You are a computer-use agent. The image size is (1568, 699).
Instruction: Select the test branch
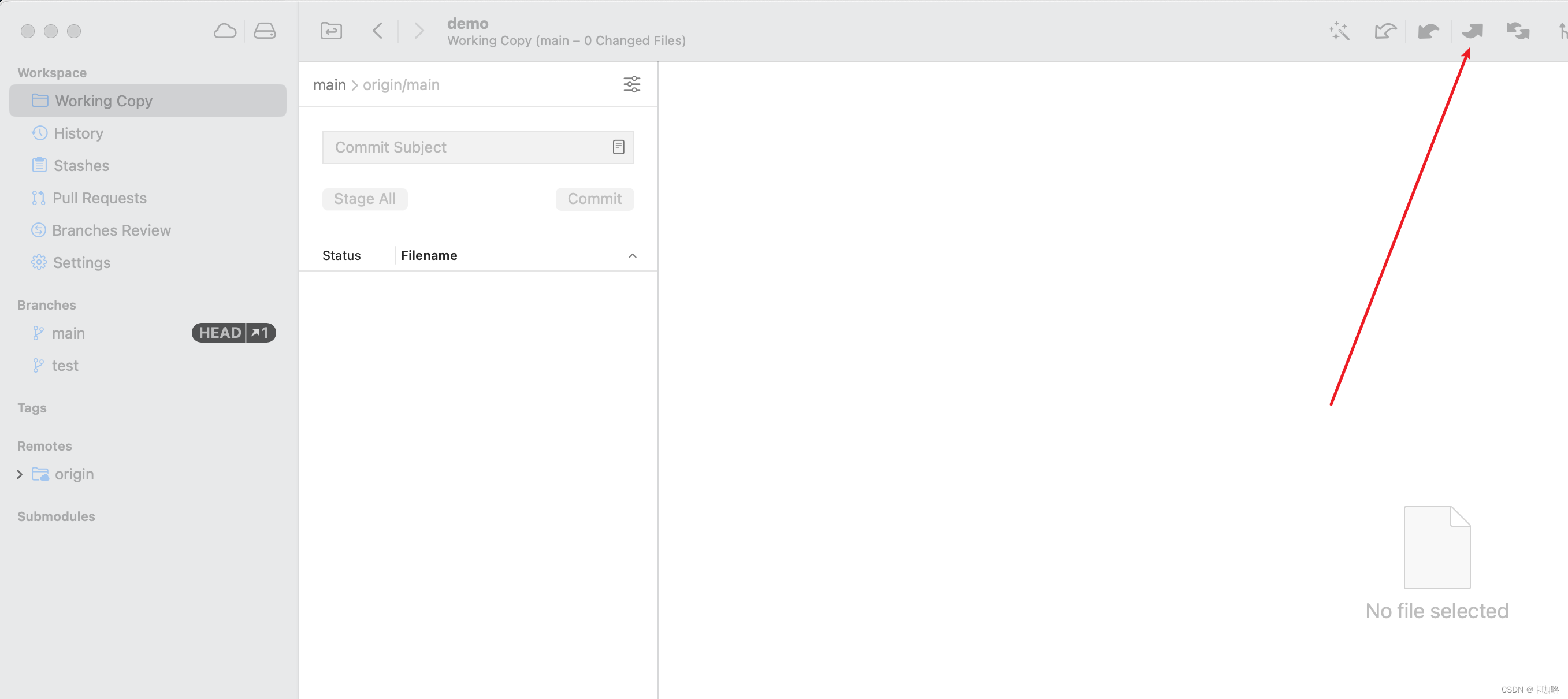tap(65, 365)
